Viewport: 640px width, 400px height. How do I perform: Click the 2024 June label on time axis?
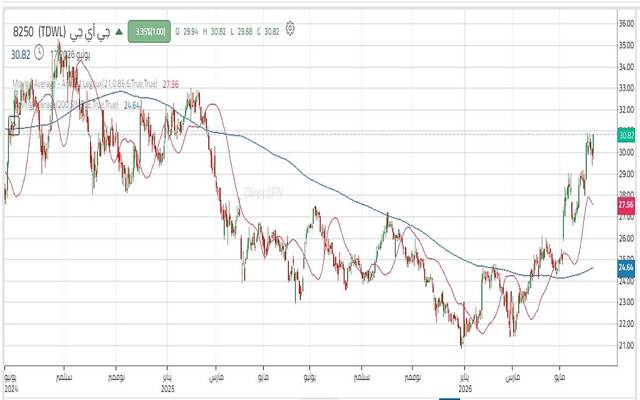[x=11, y=383]
